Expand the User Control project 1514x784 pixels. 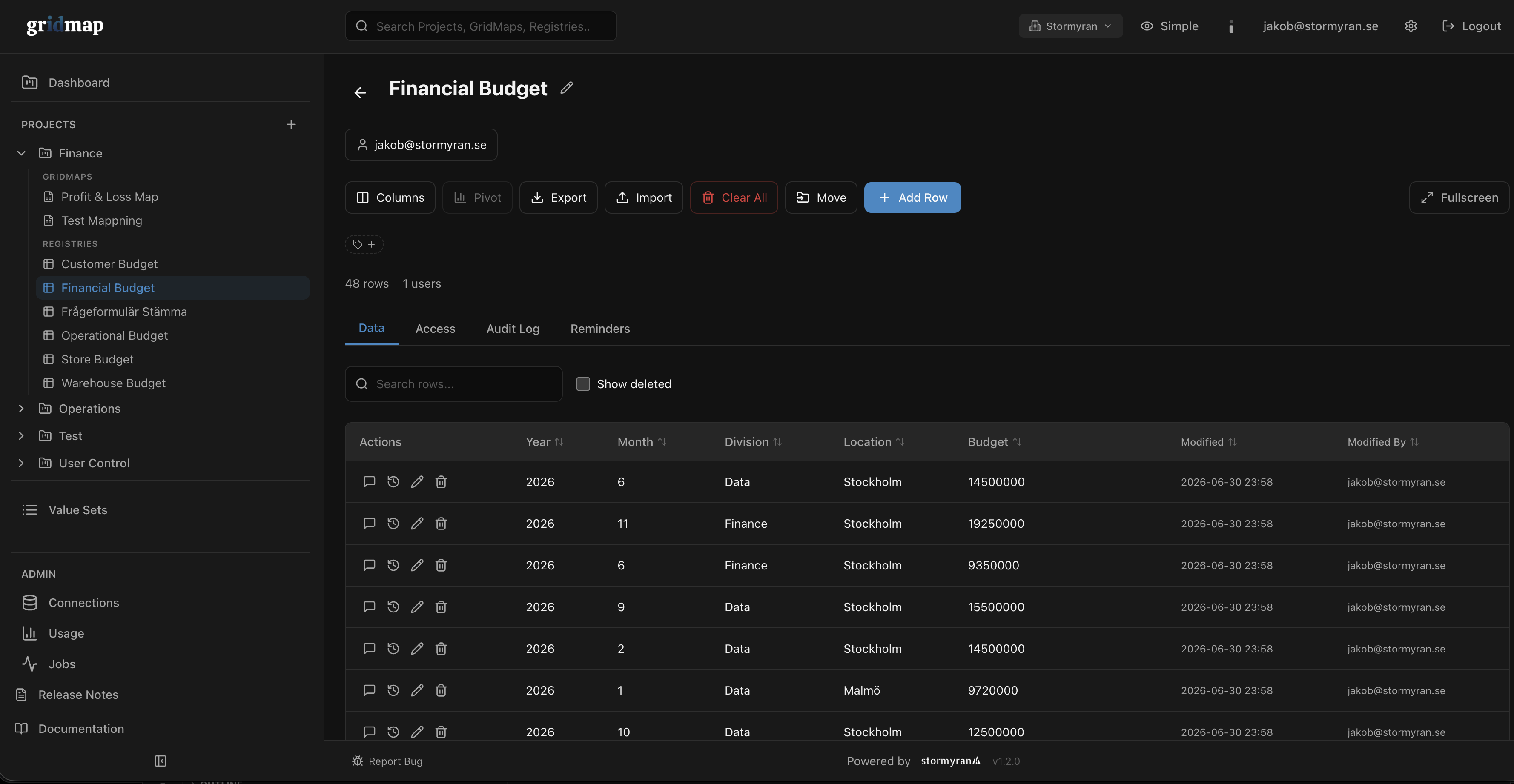coord(21,463)
